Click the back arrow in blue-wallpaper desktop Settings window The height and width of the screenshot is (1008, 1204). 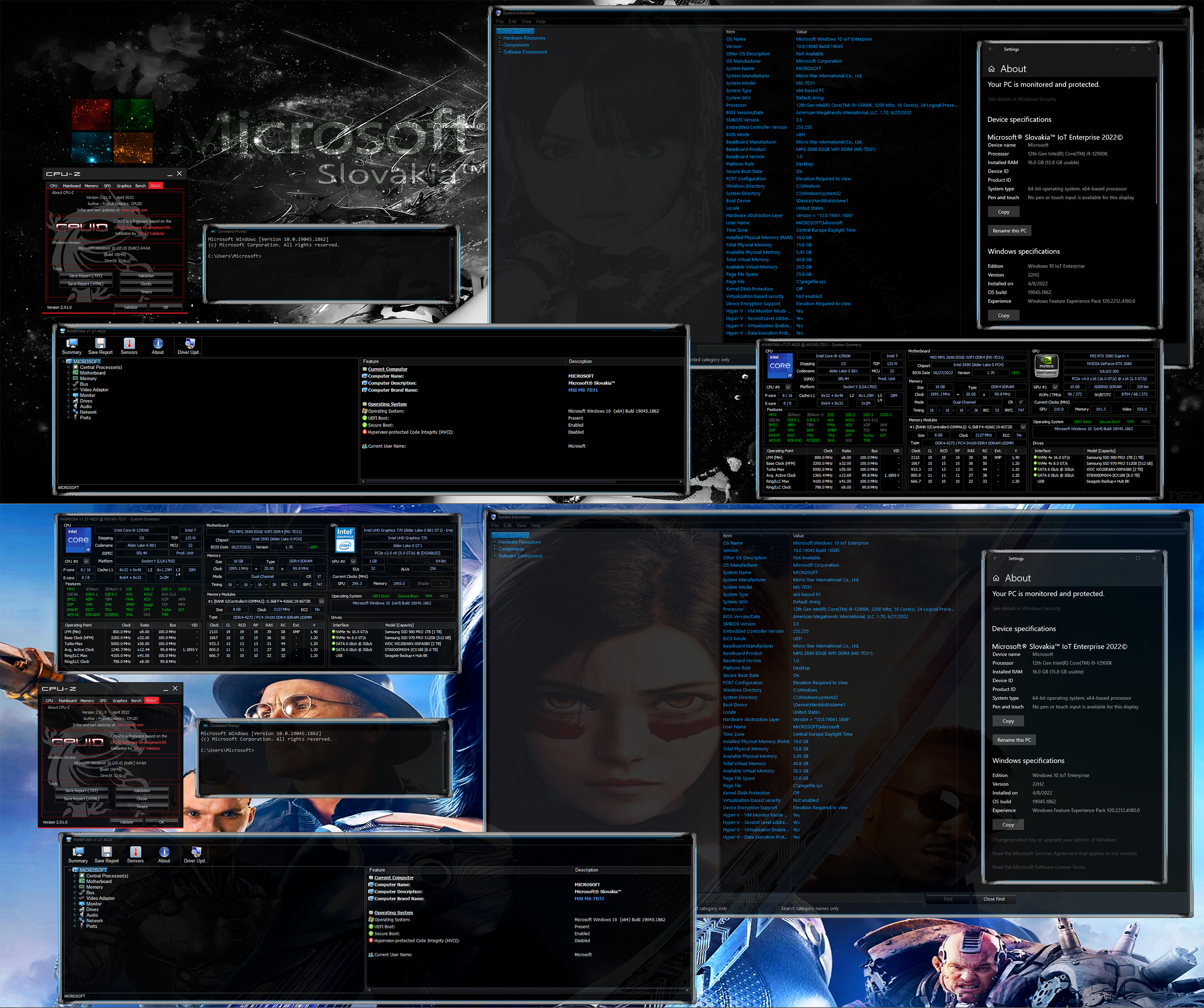pos(996,559)
